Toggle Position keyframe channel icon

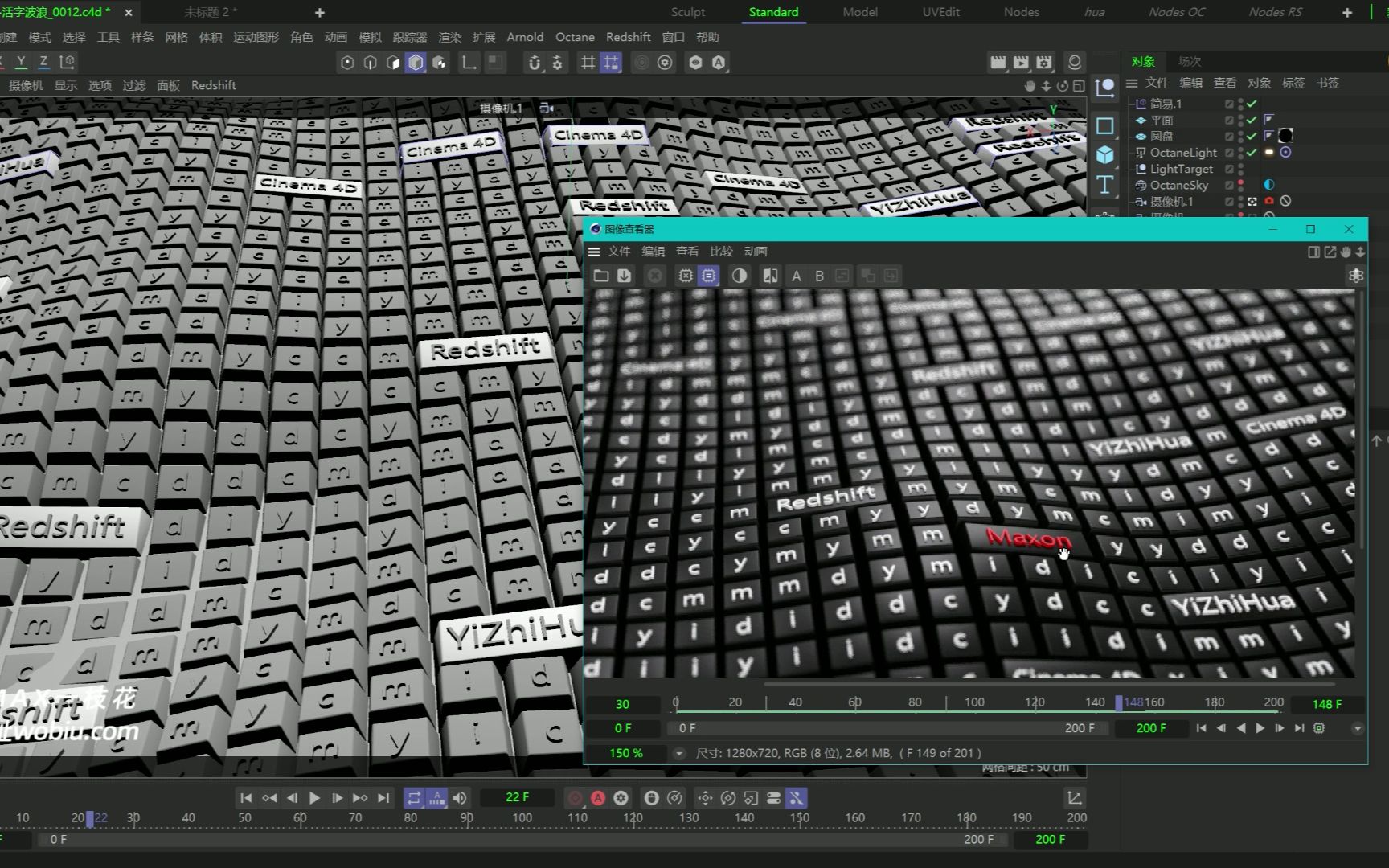(x=705, y=798)
